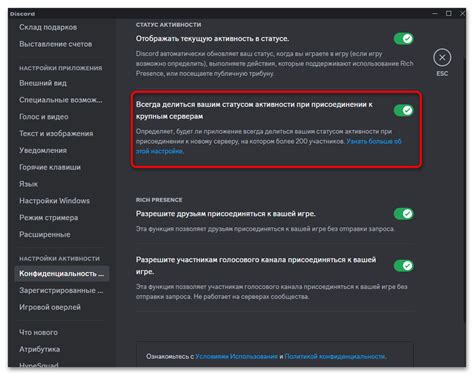Click 'Отображать текущую активность в статусе' heading
The height and width of the screenshot is (375, 474).
pyautogui.click(x=212, y=39)
